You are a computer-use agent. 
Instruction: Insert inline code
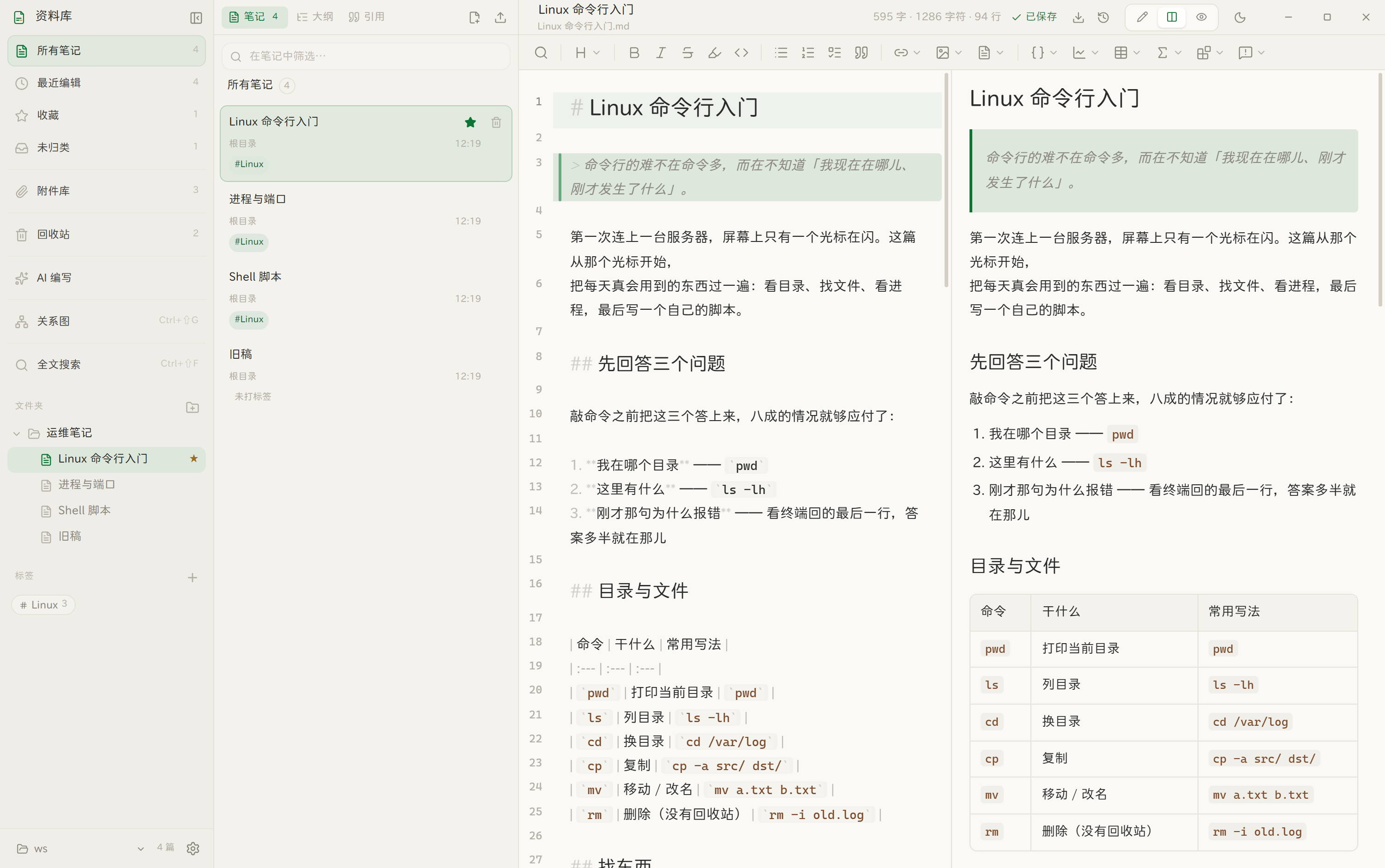tap(741, 53)
